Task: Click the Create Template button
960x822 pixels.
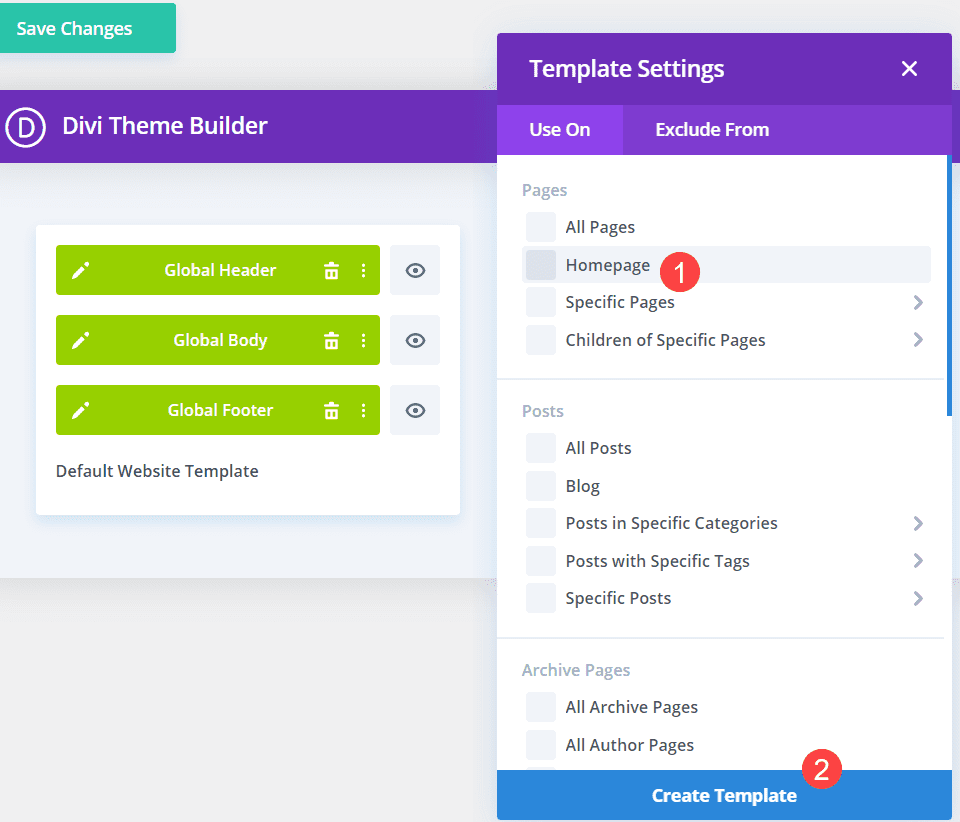Action: tap(724, 796)
